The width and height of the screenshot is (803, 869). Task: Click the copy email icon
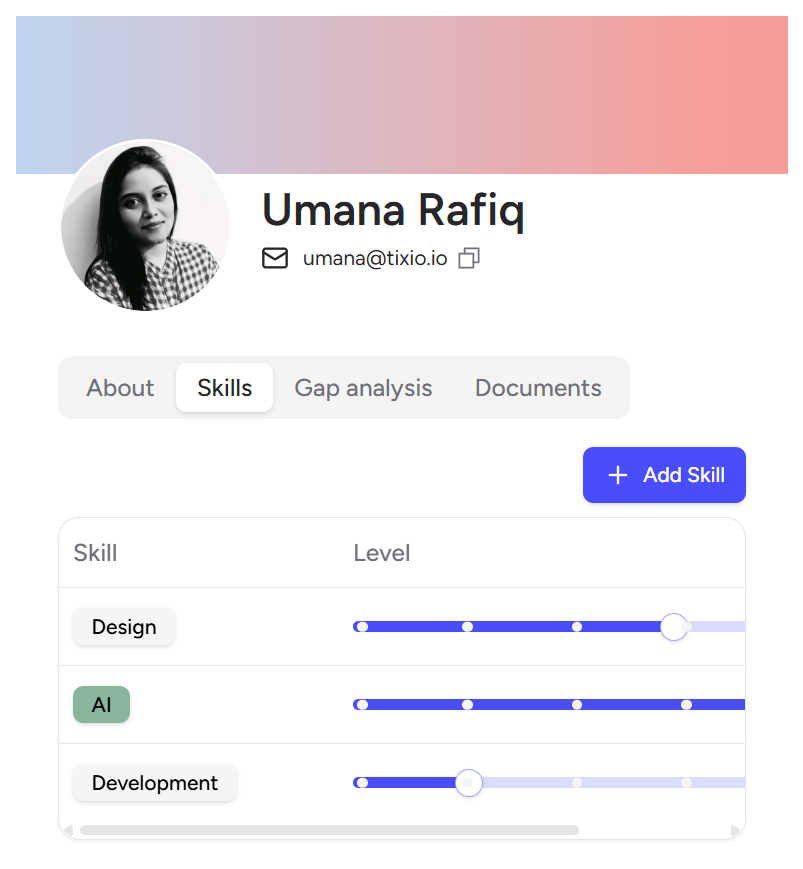point(469,259)
